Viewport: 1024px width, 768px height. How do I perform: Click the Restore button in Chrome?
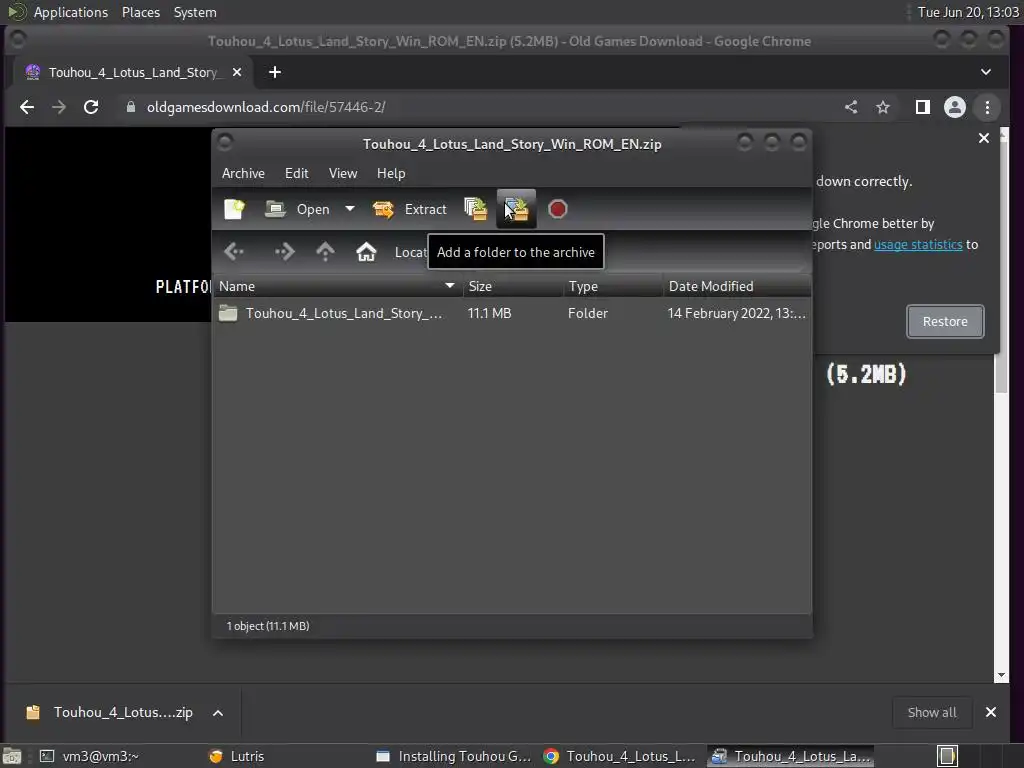(x=945, y=321)
